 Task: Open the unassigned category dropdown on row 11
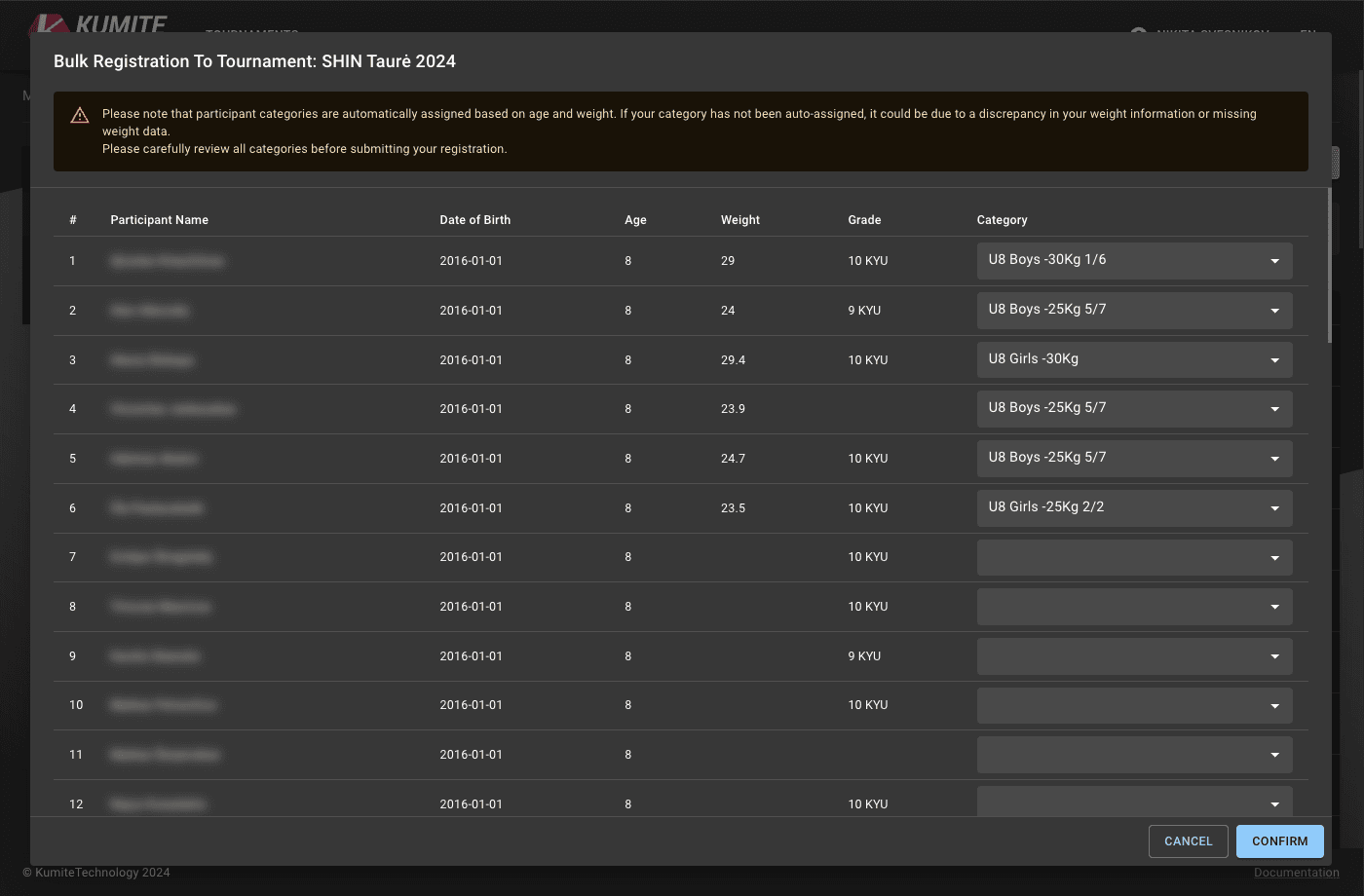click(1134, 754)
